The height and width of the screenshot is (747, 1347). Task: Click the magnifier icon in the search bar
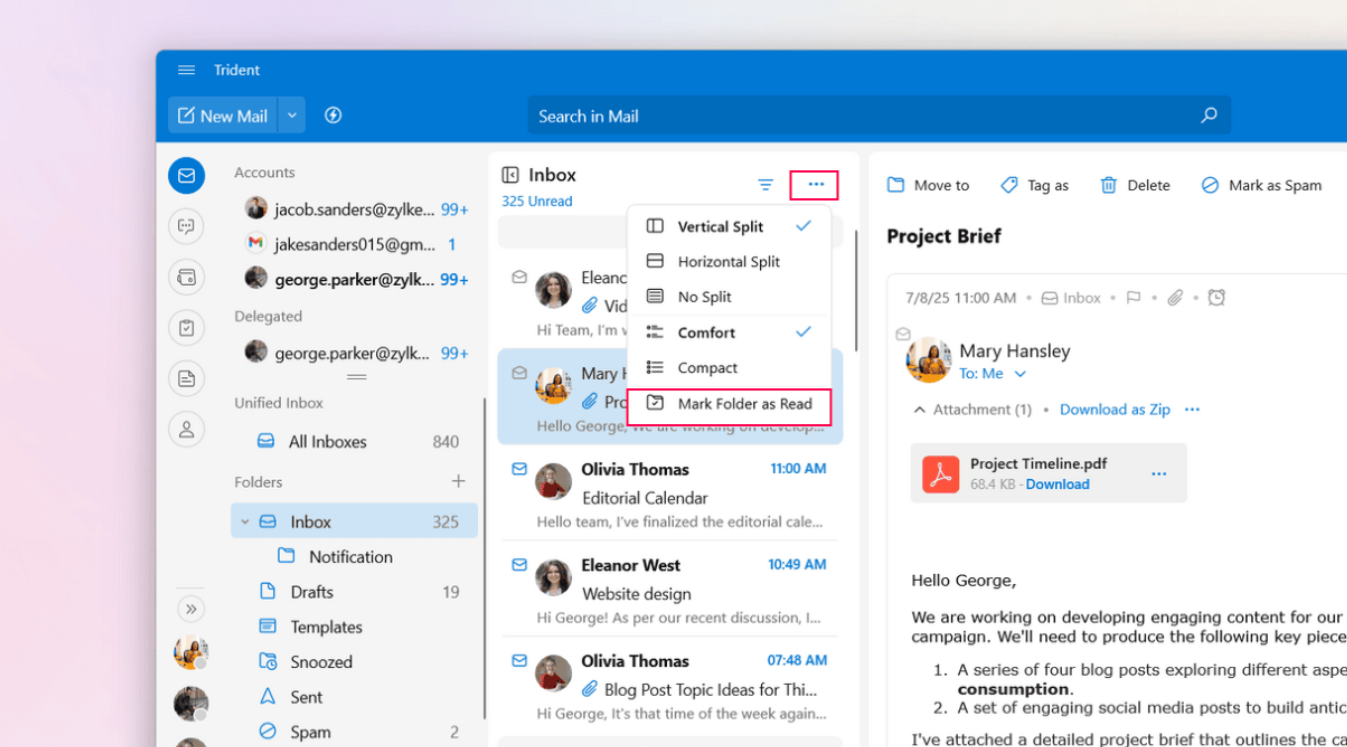(x=1209, y=115)
